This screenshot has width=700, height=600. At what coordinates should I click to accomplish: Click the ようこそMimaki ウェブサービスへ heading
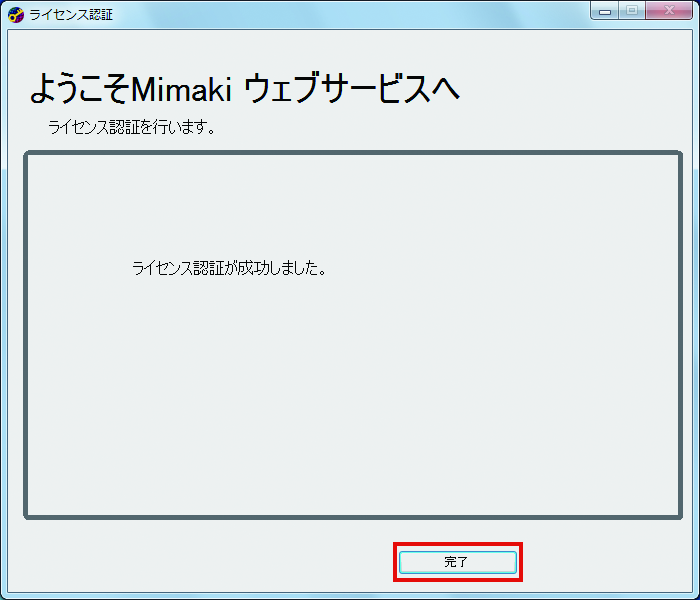point(245,88)
